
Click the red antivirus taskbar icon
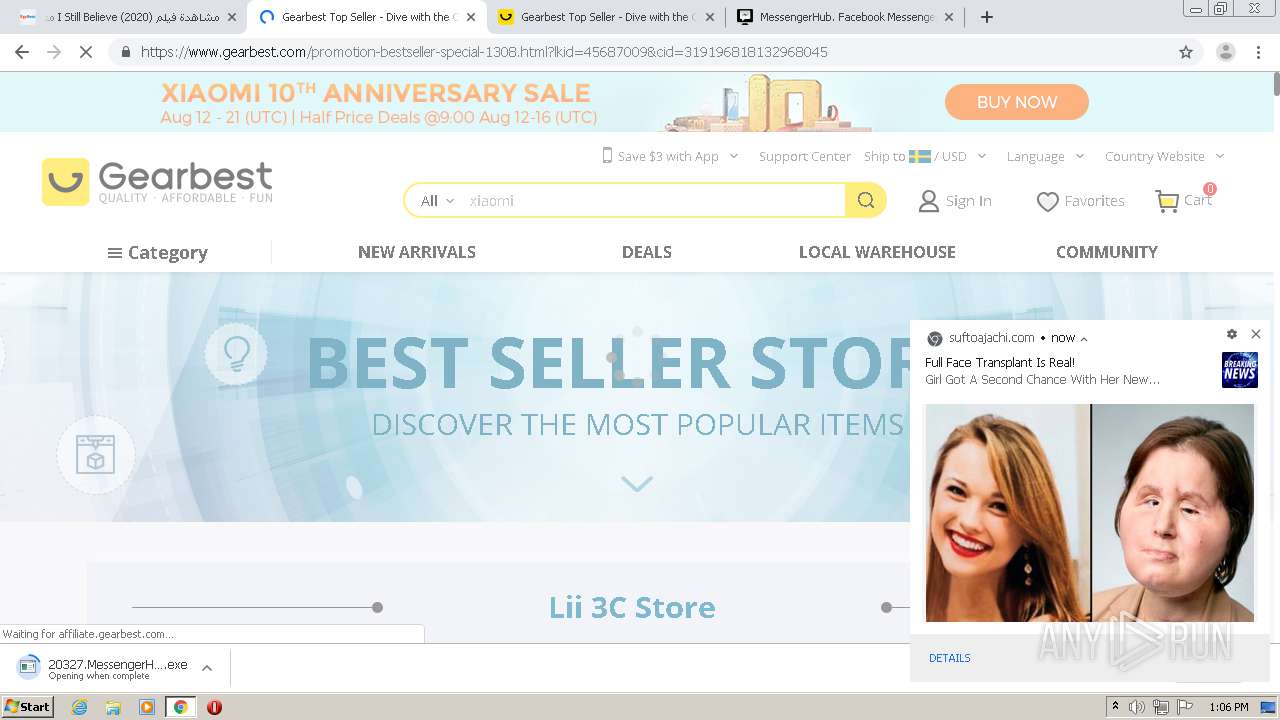(x=214, y=707)
